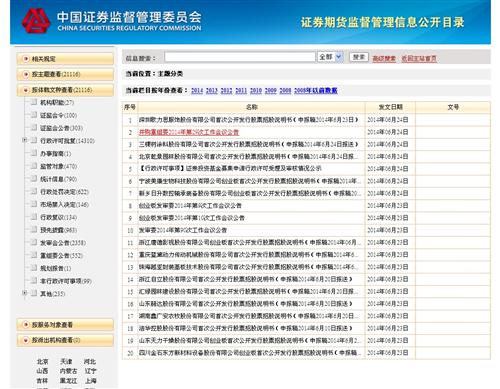This screenshot has height=389, width=500.
Task: Open row 20 四川金石东方 prospectus entry
Action: (x=250, y=353)
